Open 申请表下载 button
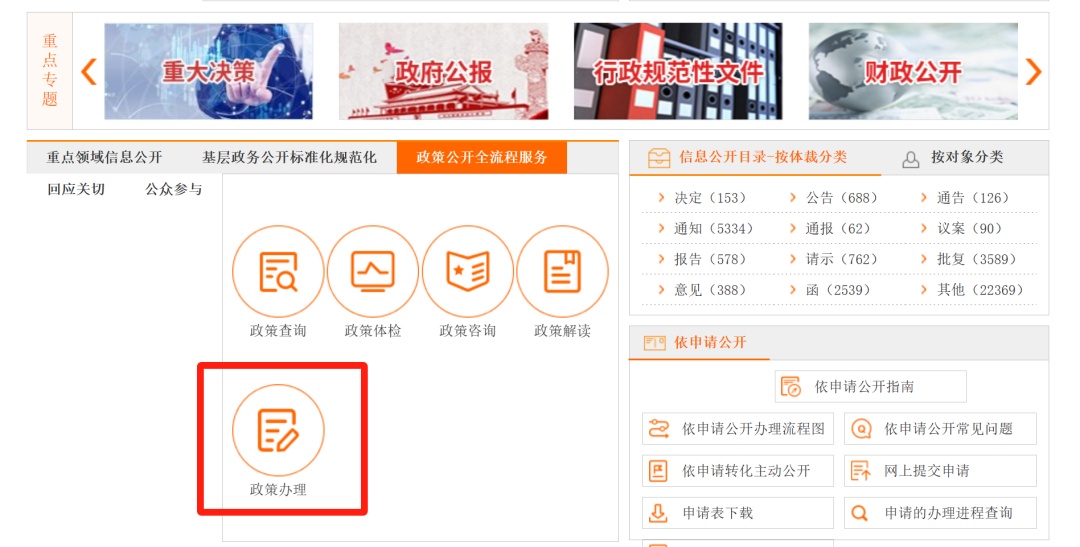This screenshot has width=1080, height=547. [x=738, y=513]
